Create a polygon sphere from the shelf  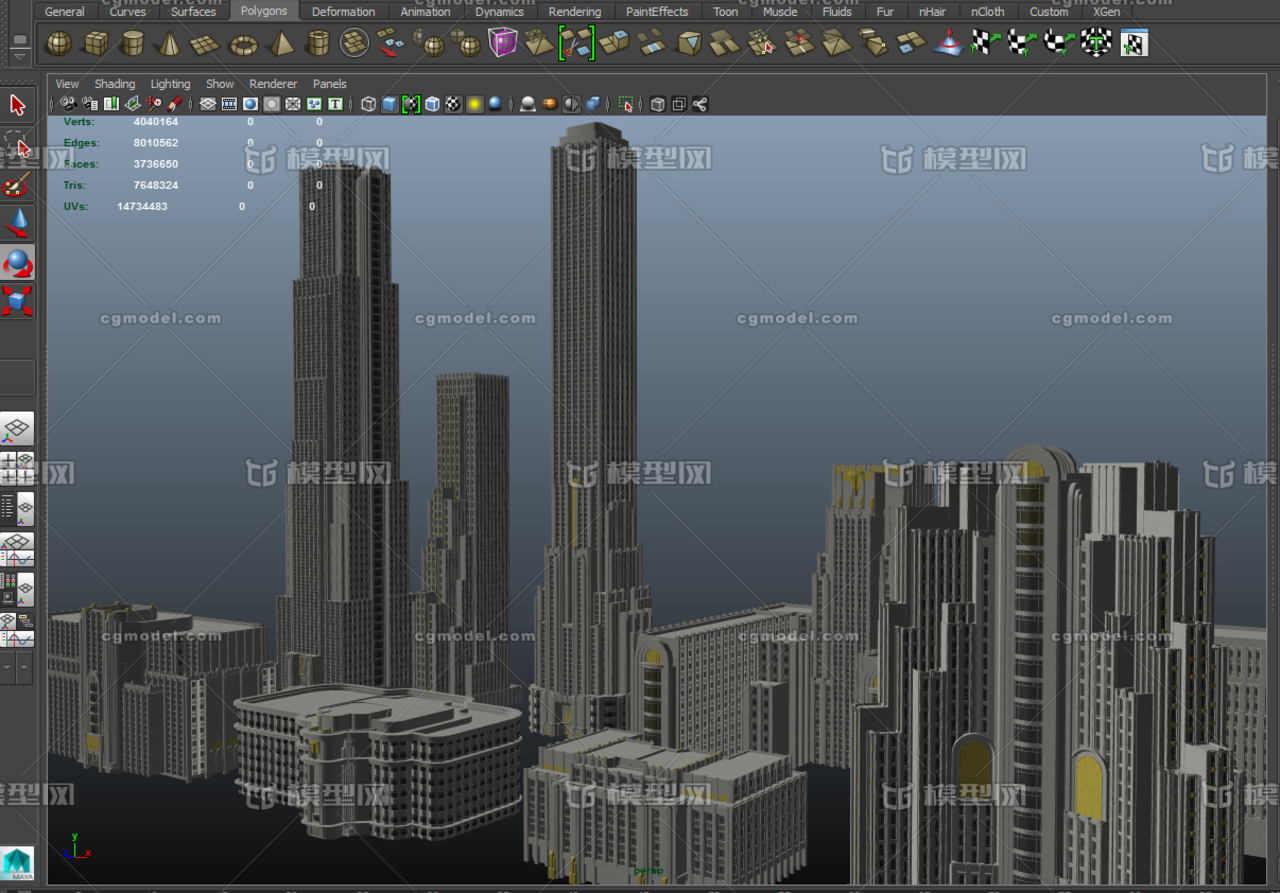coord(59,44)
